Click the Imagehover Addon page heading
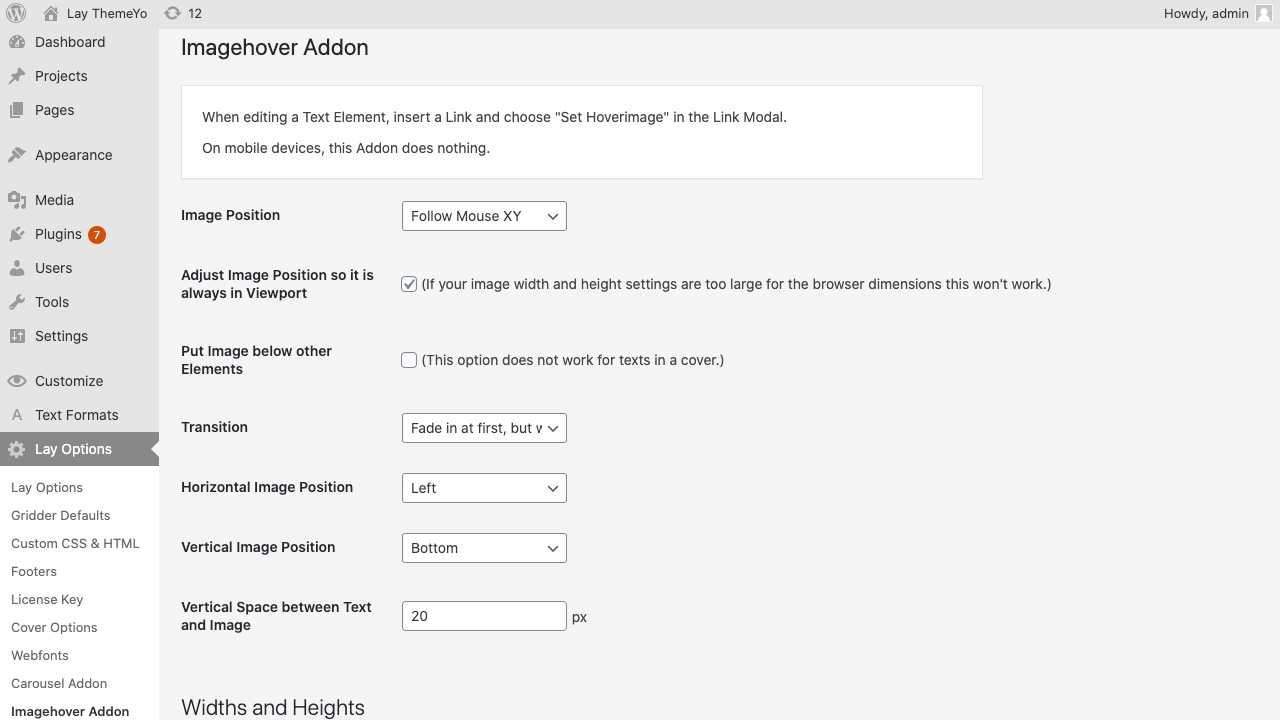 click(x=275, y=47)
